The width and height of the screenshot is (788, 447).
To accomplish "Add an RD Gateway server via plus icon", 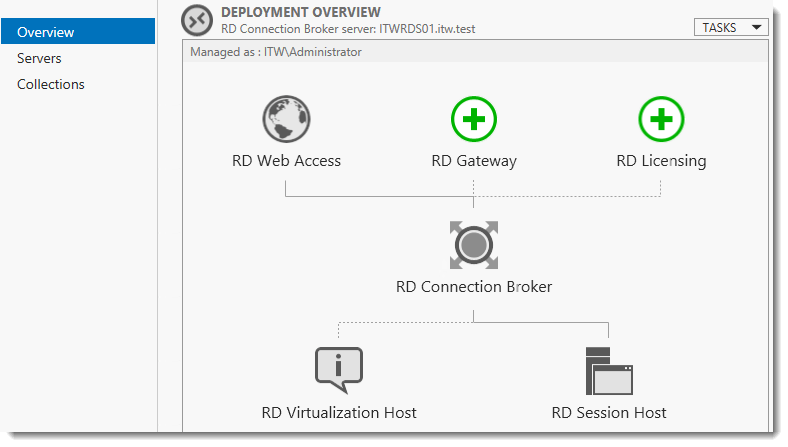I will [474, 119].
